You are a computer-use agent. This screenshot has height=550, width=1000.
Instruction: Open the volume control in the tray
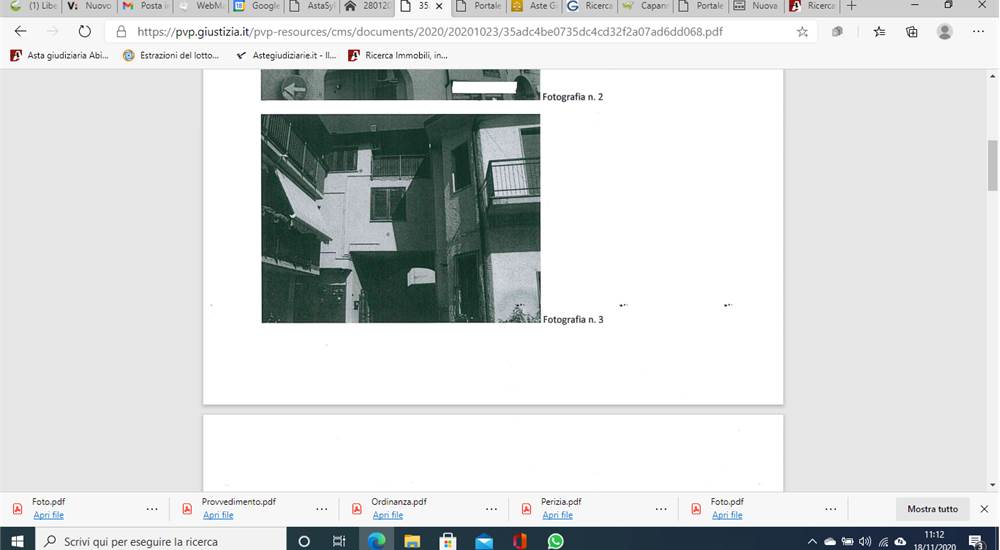click(865, 542)
